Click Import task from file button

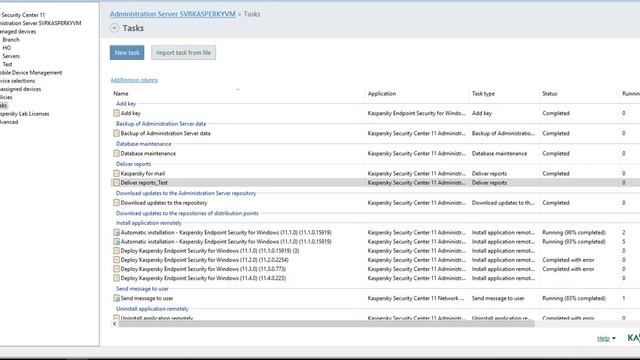pyautogui.click(x=183, y=53)
